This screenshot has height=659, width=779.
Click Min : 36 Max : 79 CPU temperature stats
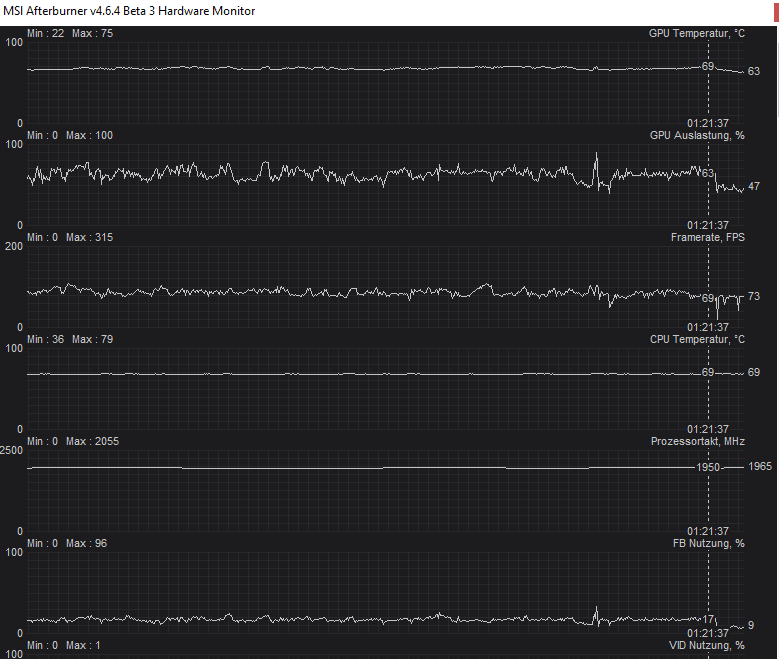pos(70,339)
